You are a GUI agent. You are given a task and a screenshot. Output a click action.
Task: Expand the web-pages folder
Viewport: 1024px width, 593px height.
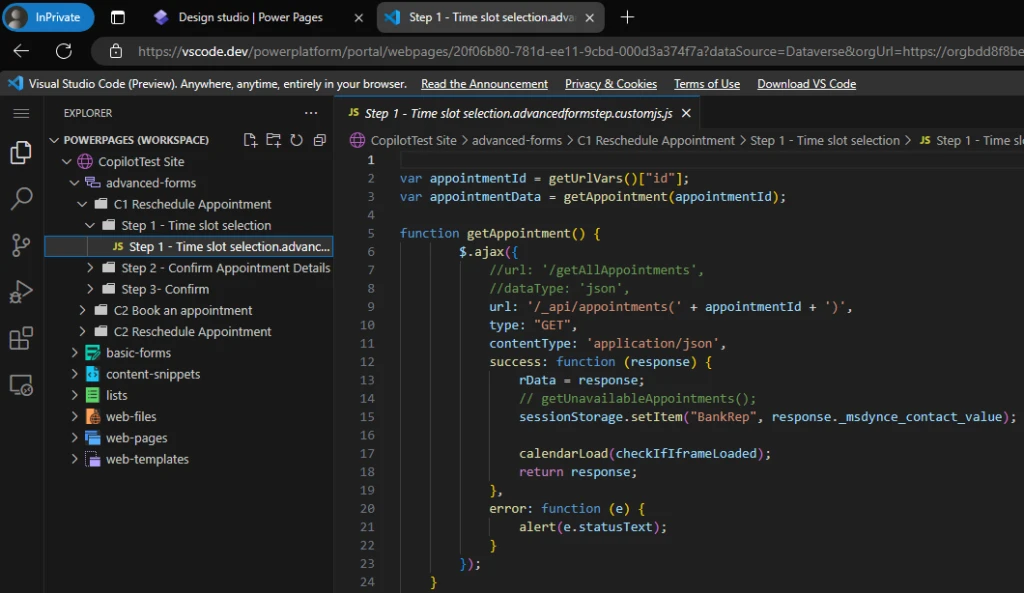click(x=73, y=437)
